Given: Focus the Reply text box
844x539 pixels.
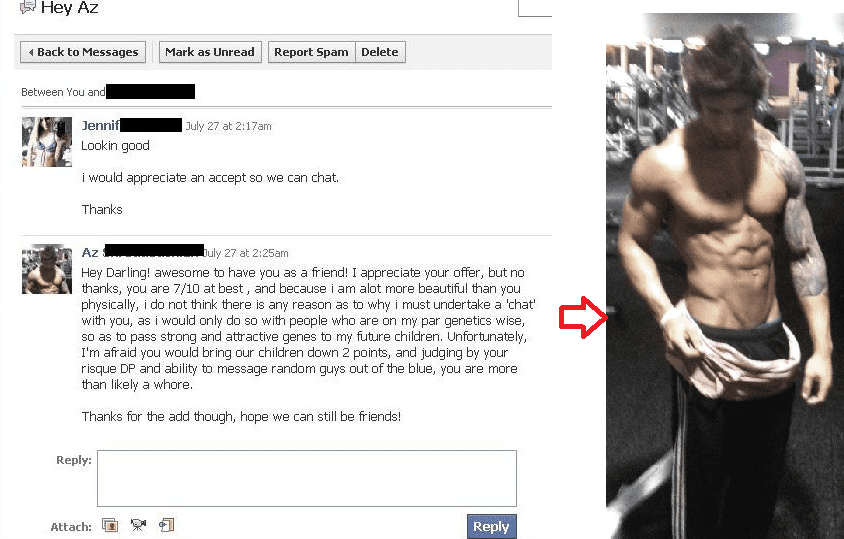Looking at the screenshot, I should (x=307, y=478).
